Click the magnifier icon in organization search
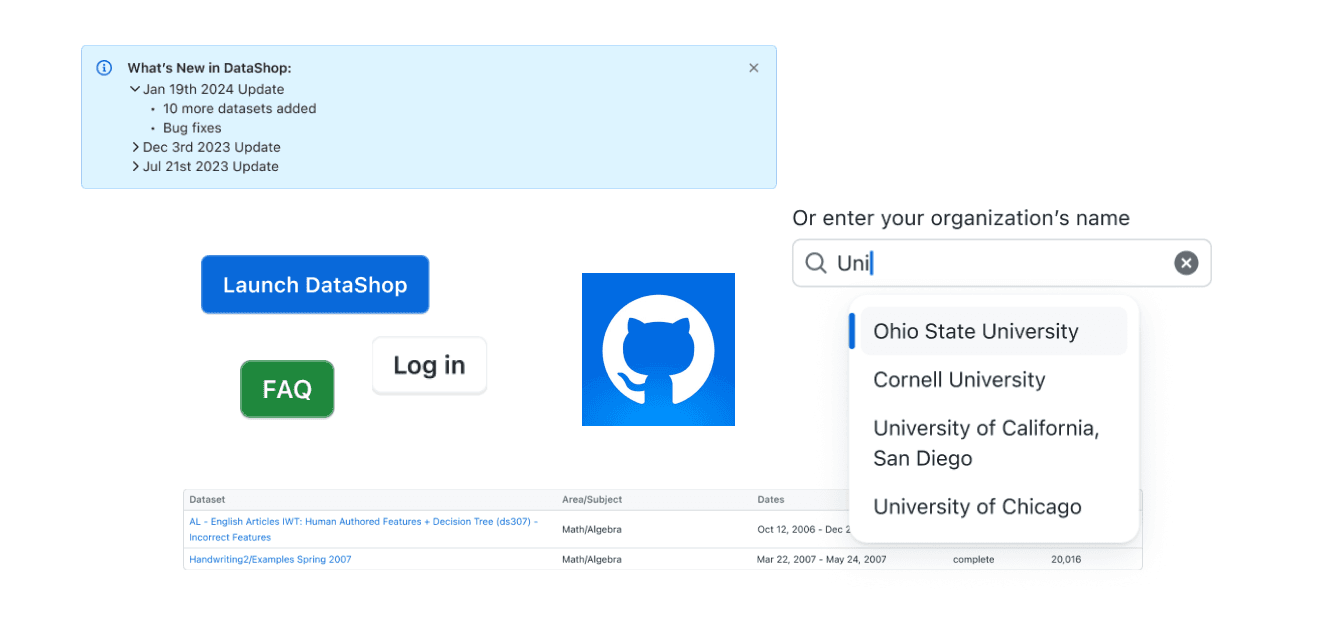Screen dimensions: 1323x636 click(x=816, y=263)
